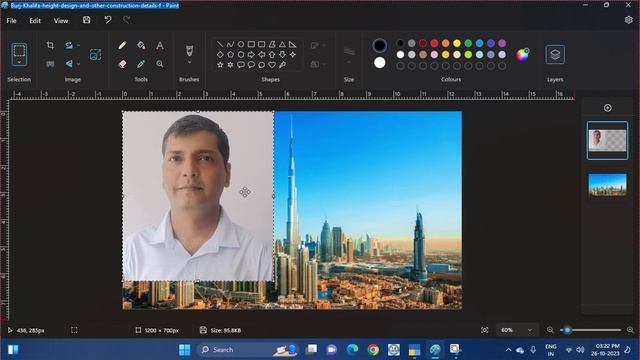The image size is (640, 360).
Task: Select the Eraser tool
Action: coord(122,64)
